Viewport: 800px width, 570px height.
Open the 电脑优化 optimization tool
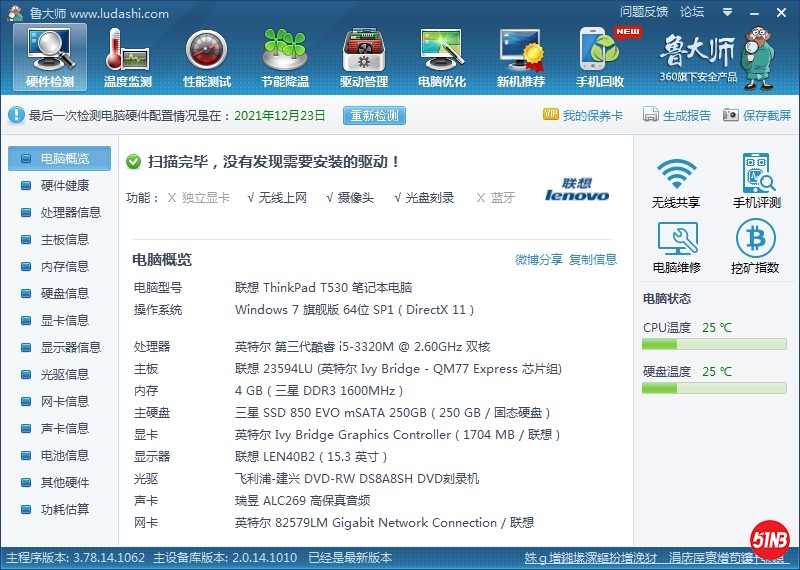coord(442,57)
